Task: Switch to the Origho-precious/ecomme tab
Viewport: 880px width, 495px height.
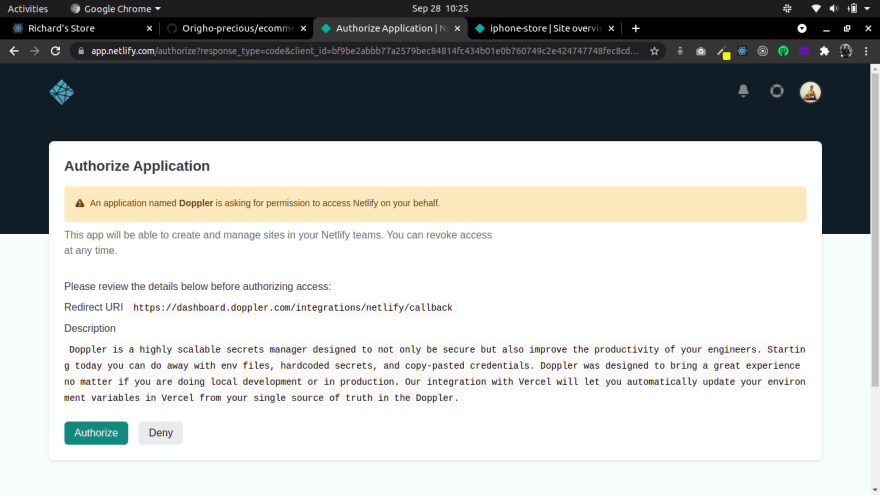Action: point(236,28)
